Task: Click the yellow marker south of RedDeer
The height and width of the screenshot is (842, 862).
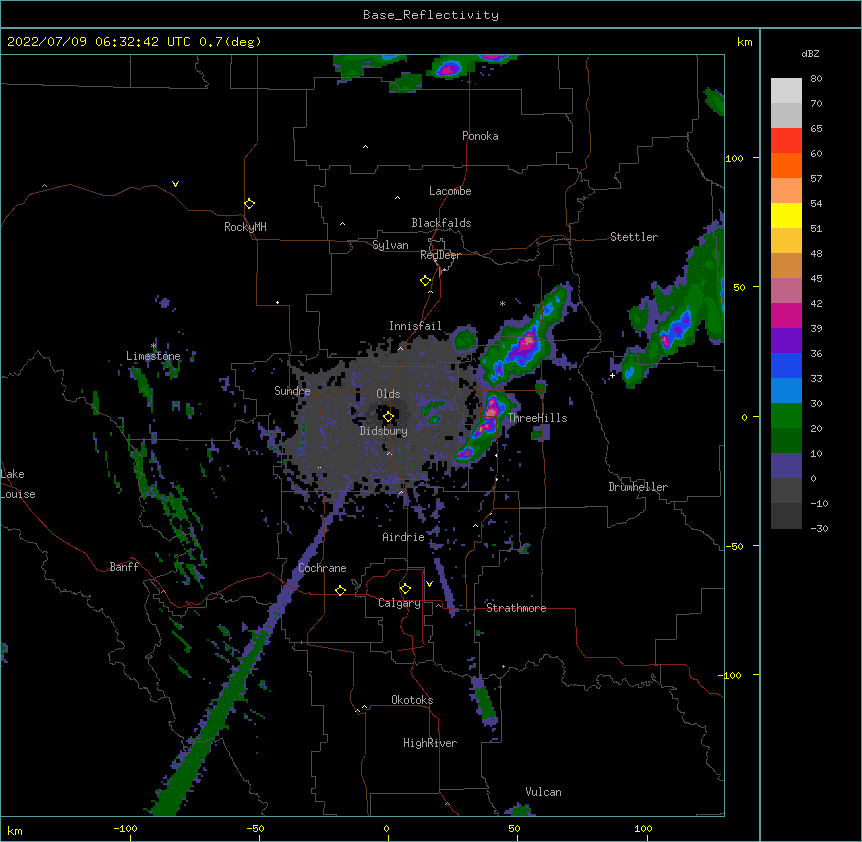Action: click(425, 280)
